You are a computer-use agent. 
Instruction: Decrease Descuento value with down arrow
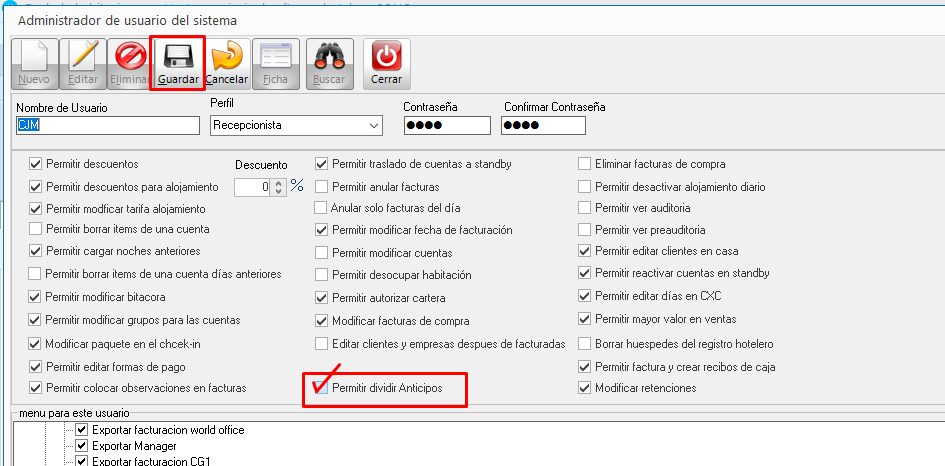click(278, 191)
